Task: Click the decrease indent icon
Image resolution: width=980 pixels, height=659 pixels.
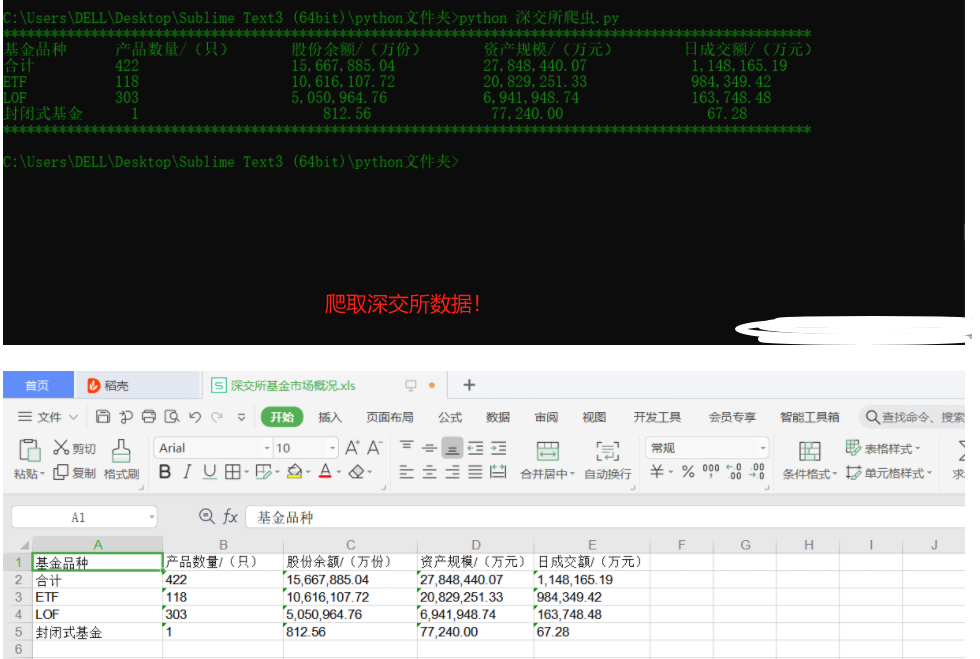Action: click(x=476, y=448)
